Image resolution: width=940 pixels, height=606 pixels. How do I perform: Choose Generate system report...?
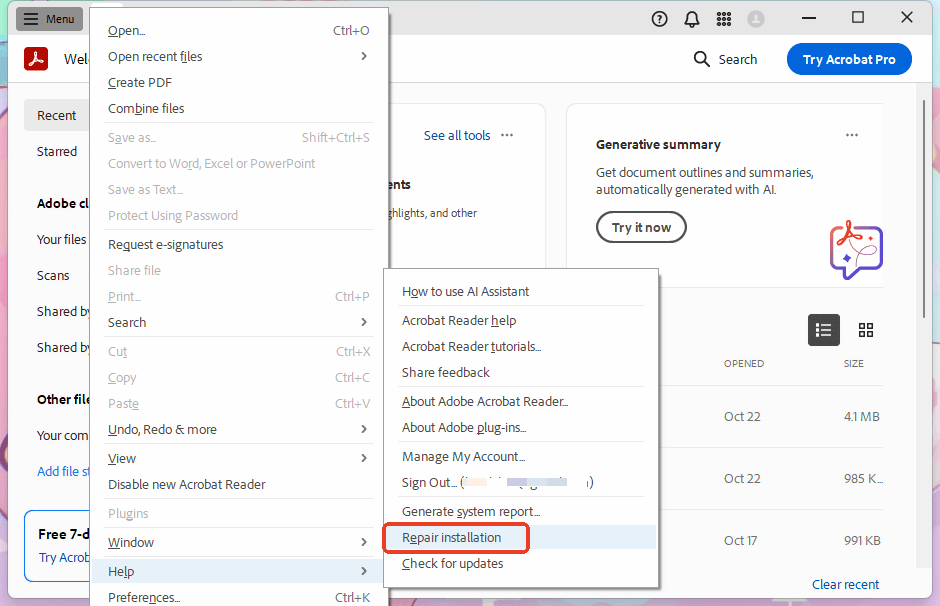tap(520, 511)
